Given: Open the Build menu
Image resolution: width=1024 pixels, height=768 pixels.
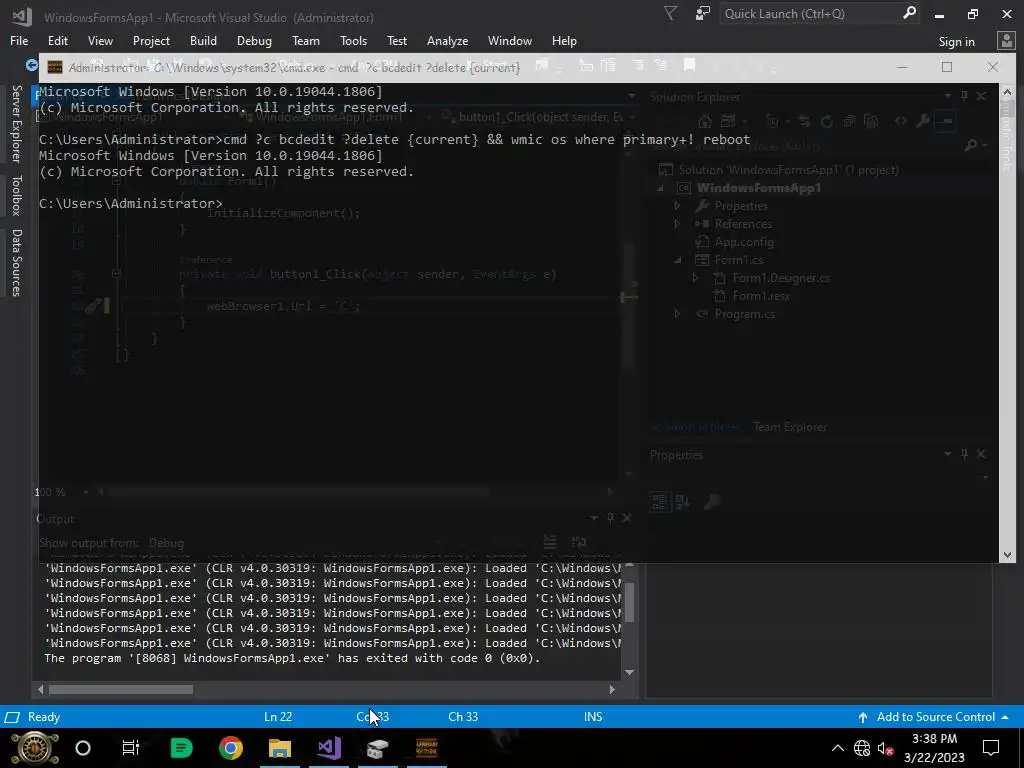Looking at the screenshot, I should pyautogui.click(x=203, y=40).
